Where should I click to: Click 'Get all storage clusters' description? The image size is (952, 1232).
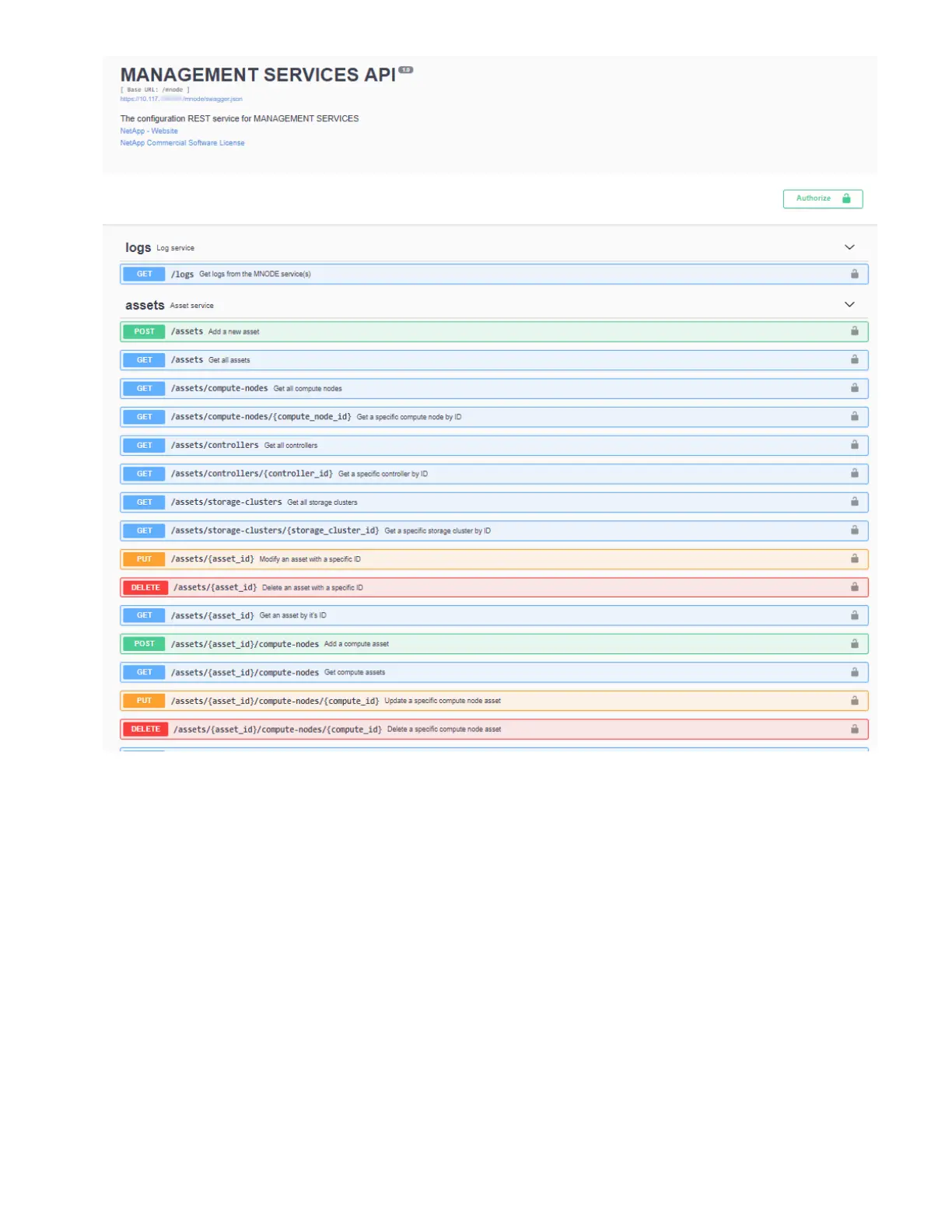pyautogui.click(x=322, y=502)
